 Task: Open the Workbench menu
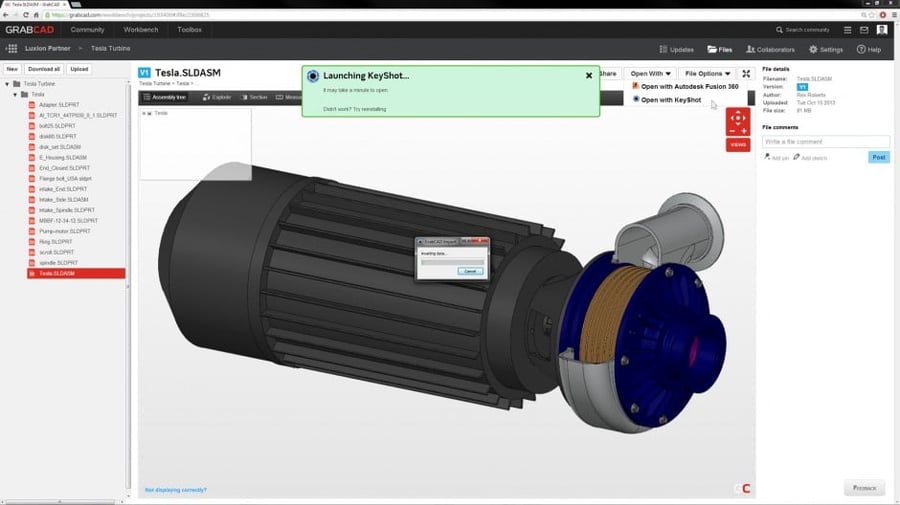coord(141,30)
